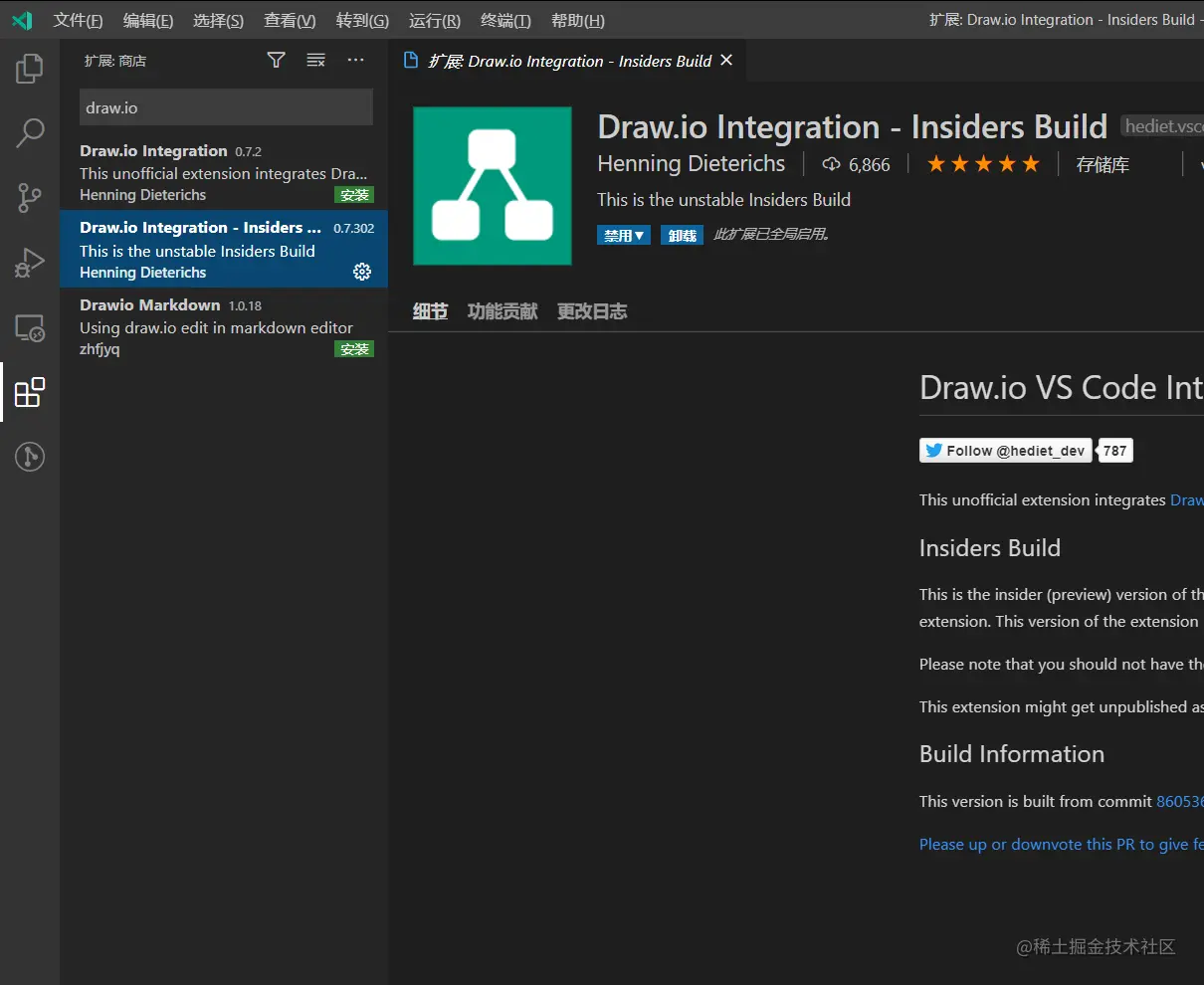
Task: Open the Git graph icon in activity bar
Action: point(30,457)
